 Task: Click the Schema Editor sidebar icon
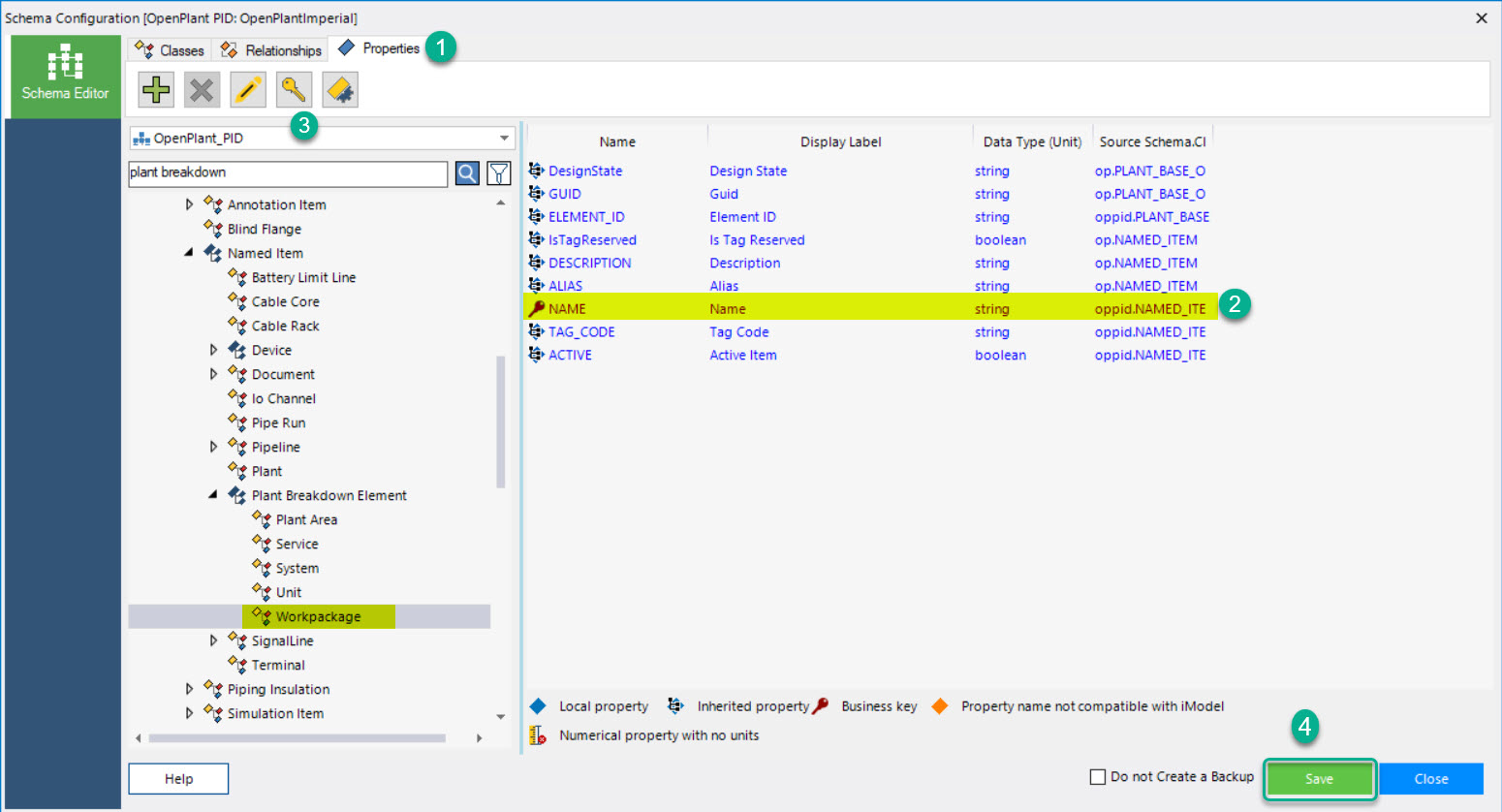[65, 75]
